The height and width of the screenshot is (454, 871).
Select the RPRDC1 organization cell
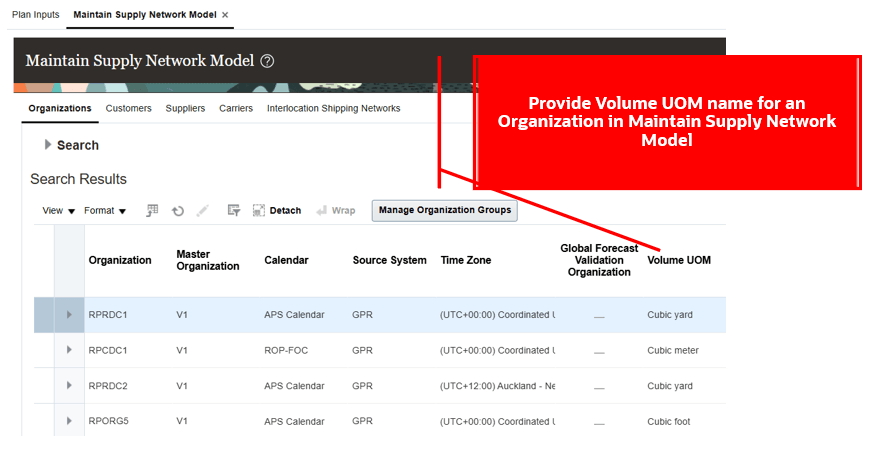[x=108, y=315]
